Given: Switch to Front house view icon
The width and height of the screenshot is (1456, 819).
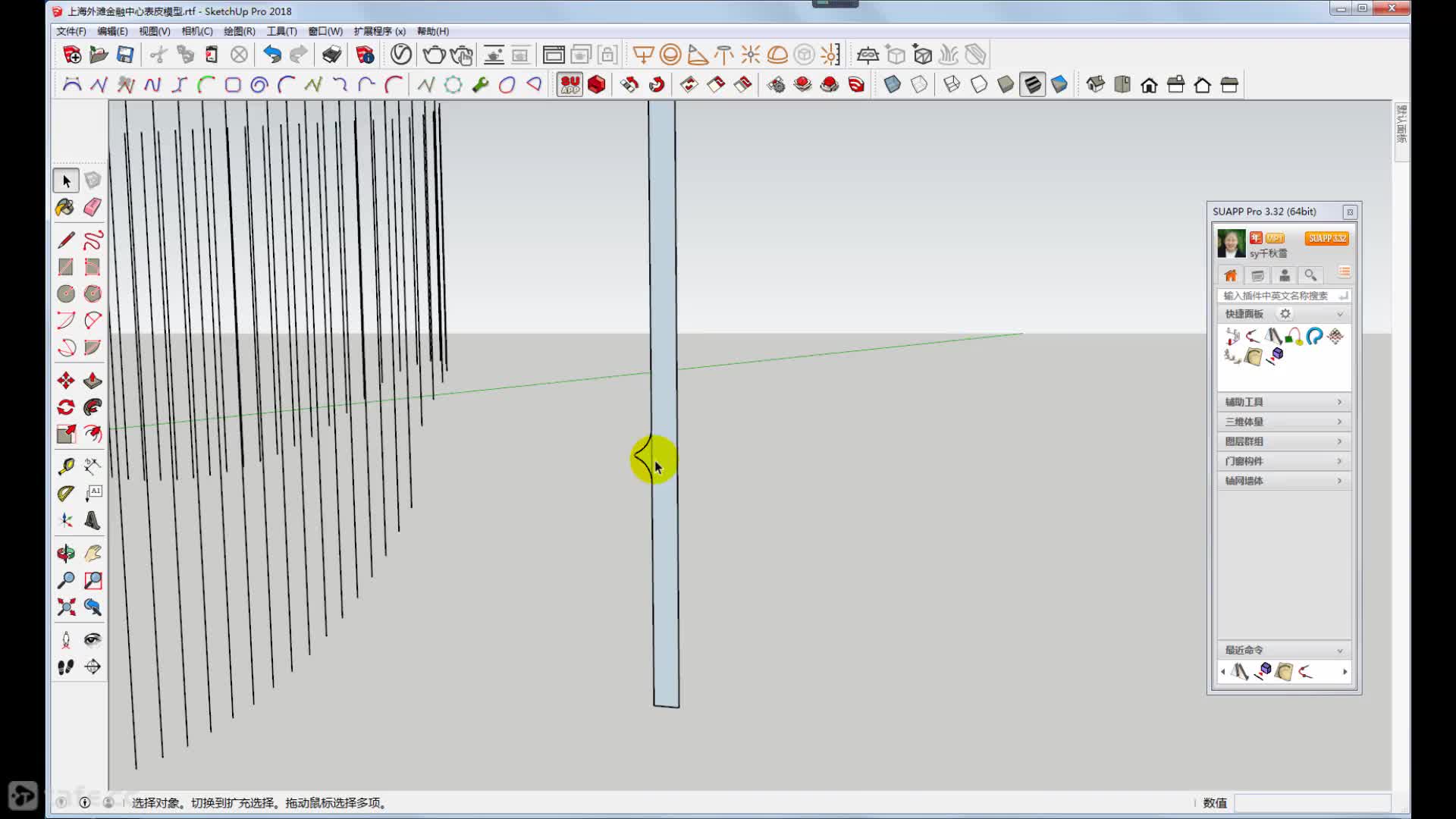Looking at the screenshot, I should [1149, 85].
